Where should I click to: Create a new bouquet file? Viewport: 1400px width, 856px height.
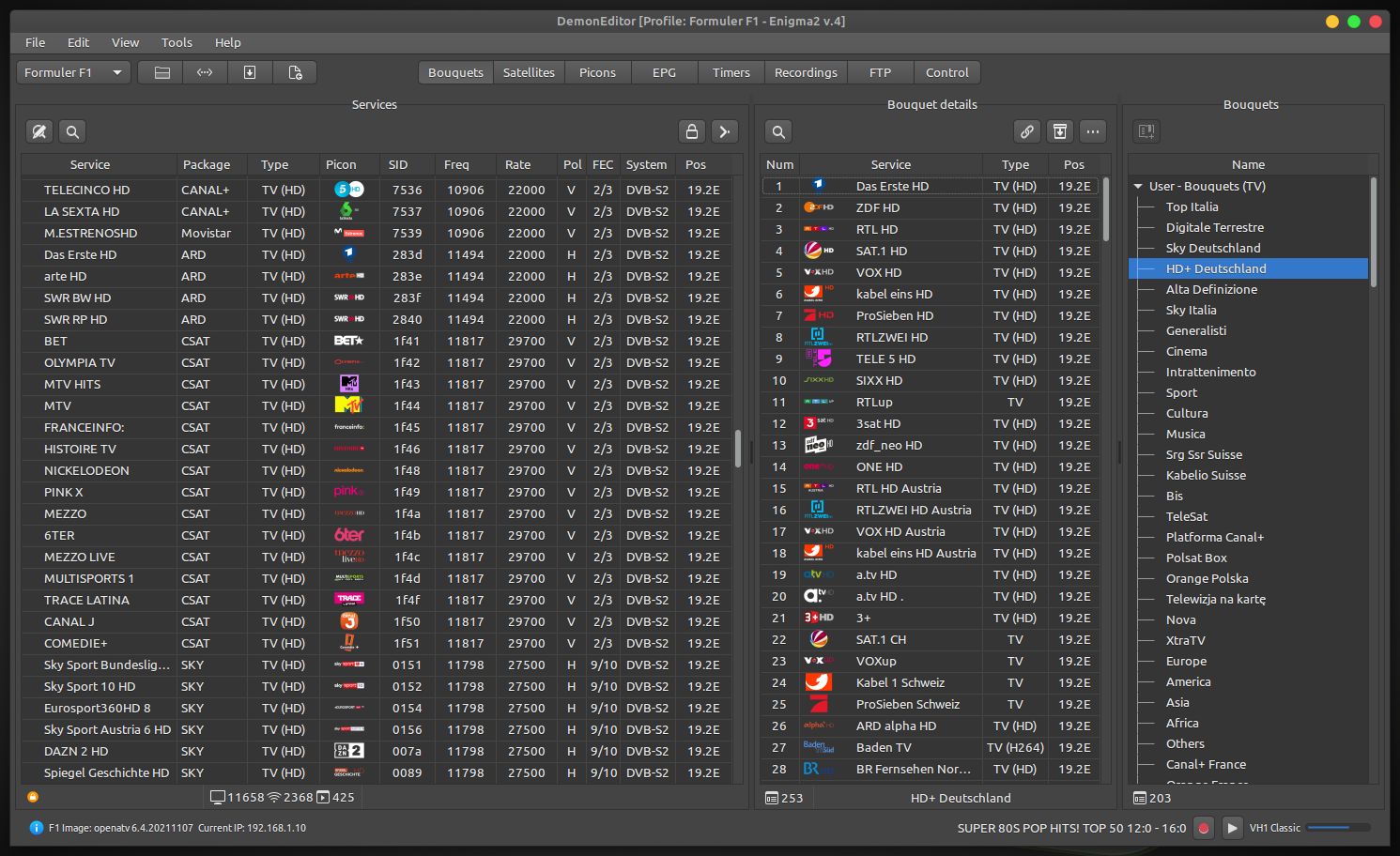(x=295, y=71)
